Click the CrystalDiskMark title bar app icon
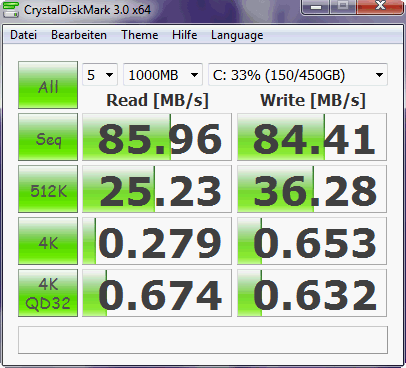 (11, 9)
